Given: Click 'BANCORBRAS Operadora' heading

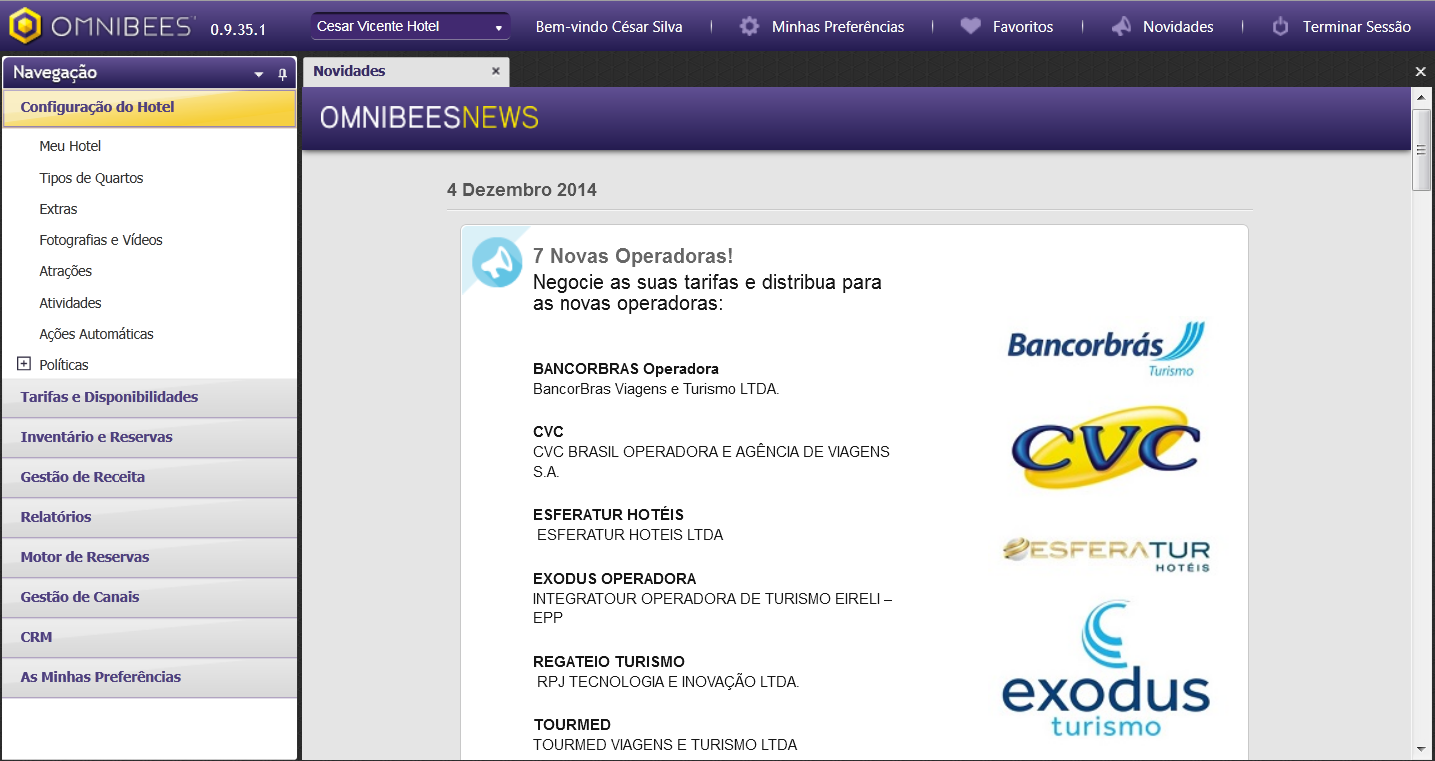Looking at the screenshot, I should pyautogui.click(x=626, y=369).
